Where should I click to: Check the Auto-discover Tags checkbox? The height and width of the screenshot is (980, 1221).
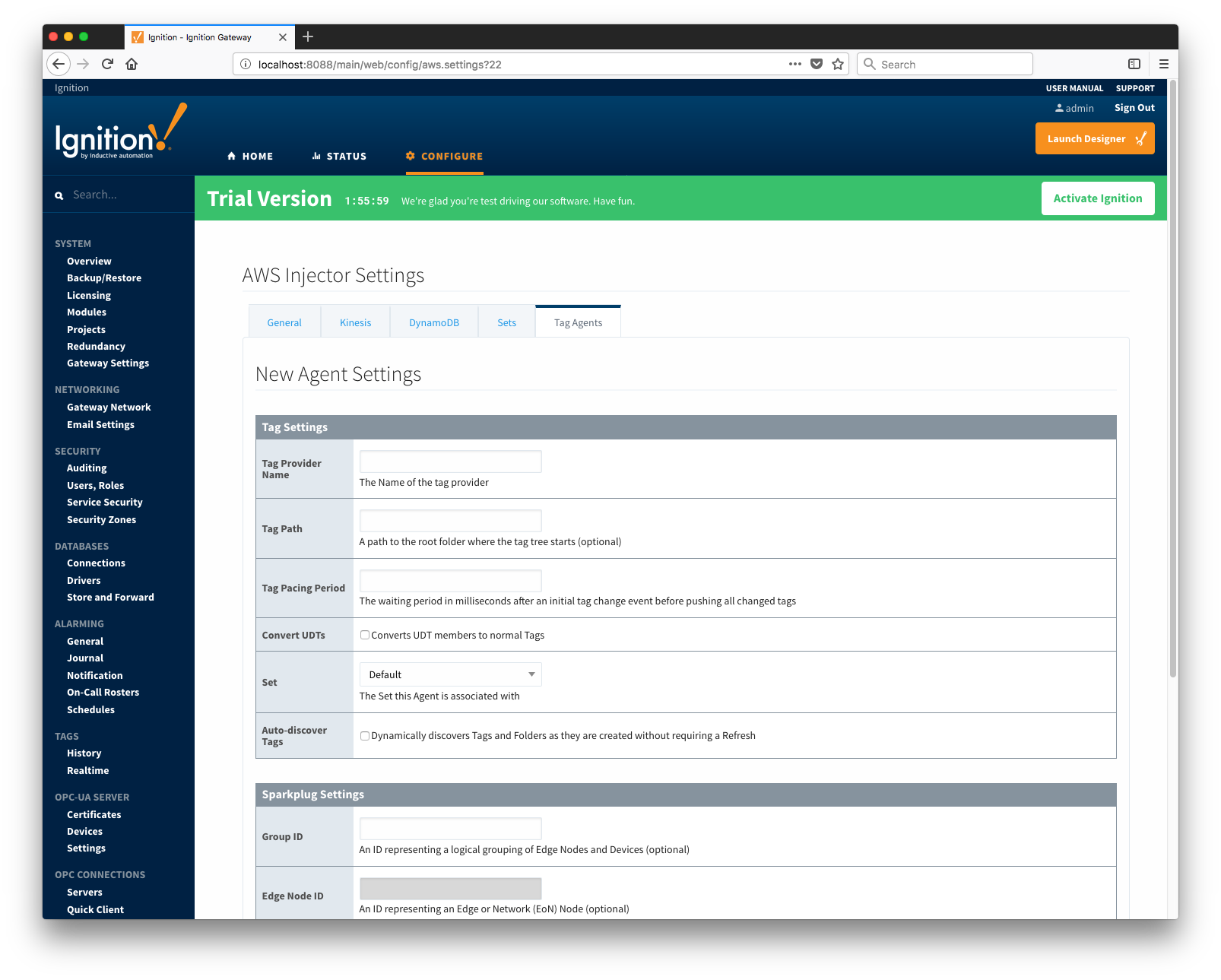(x=365, y=736)
